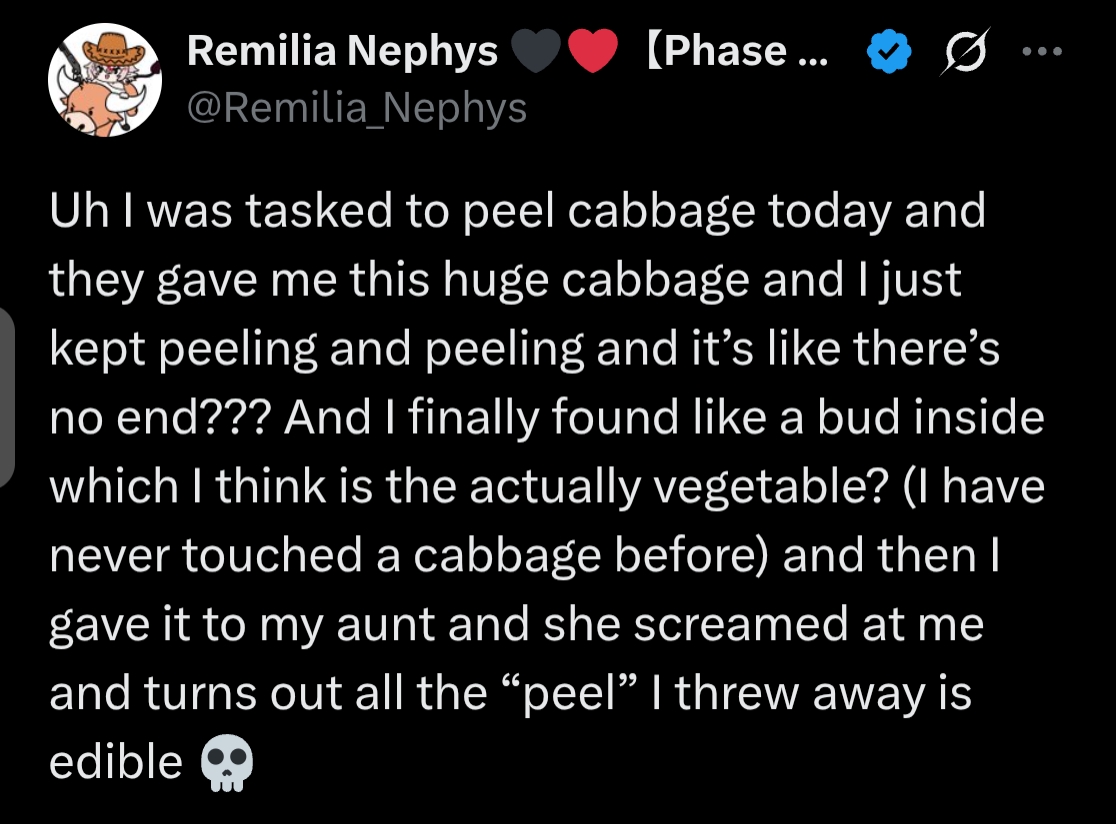This screenshot has height=824, width=1116.
Task: Click the display name Remilia Nephys
Action: coord(342,51)
